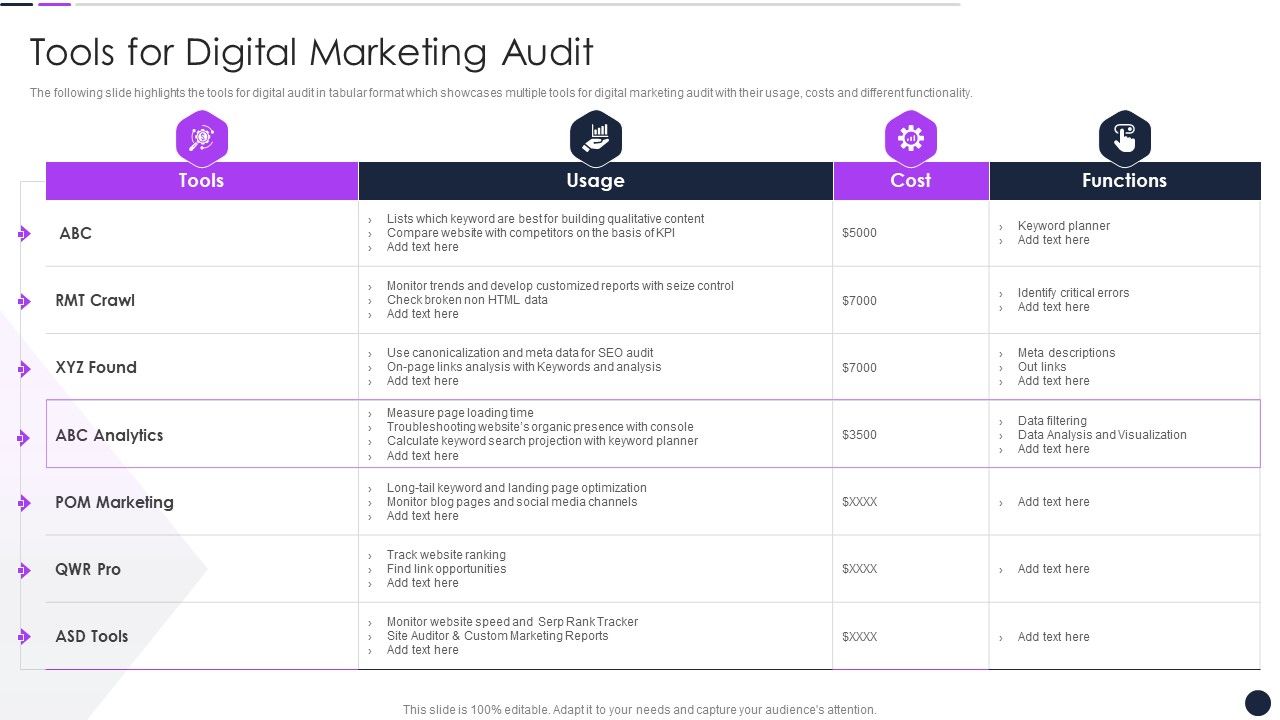
Task: Click 'Troubleshooting website's organic presence' line
Action: 540,427
